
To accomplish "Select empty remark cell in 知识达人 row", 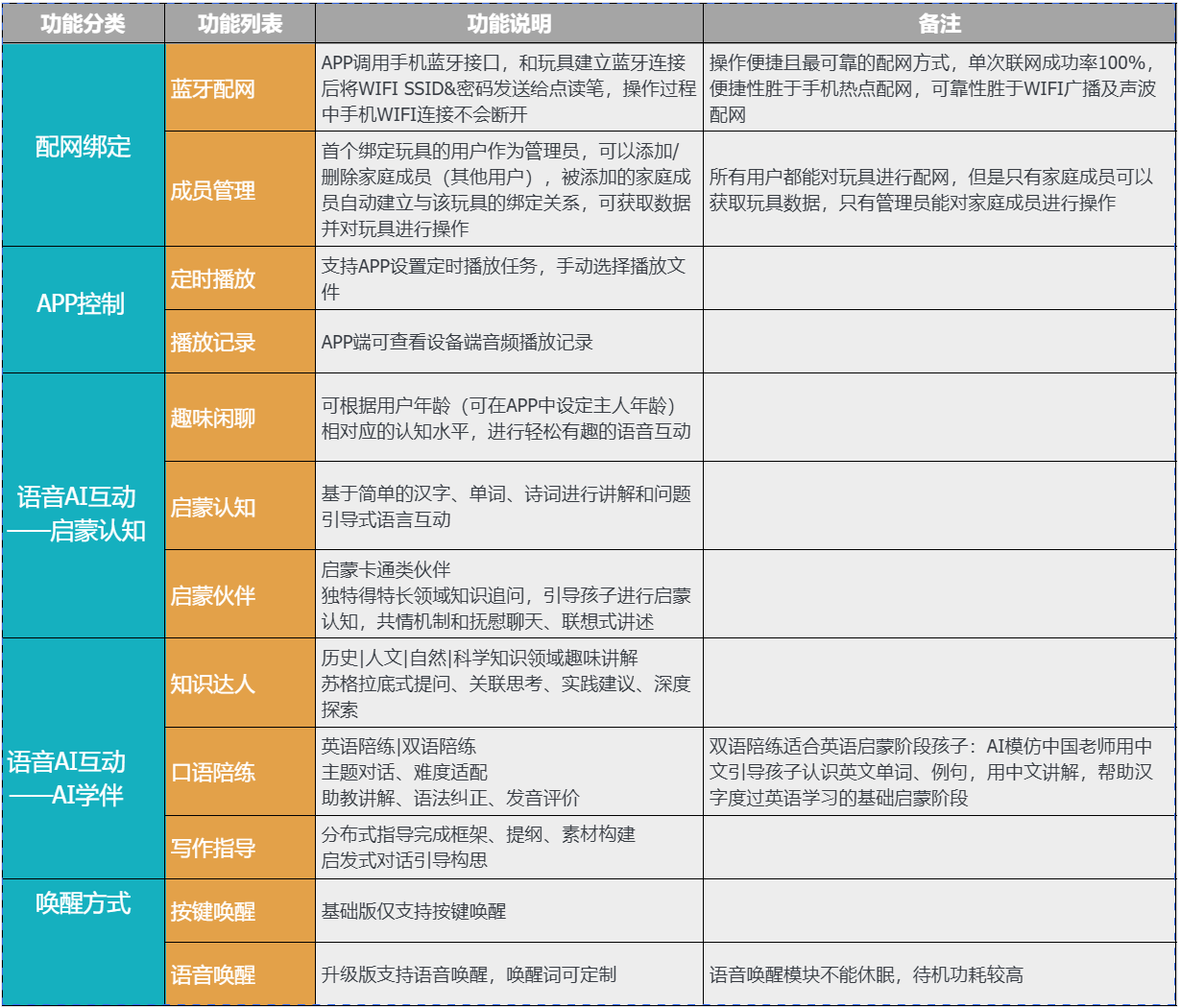I will tap(939, 684).
